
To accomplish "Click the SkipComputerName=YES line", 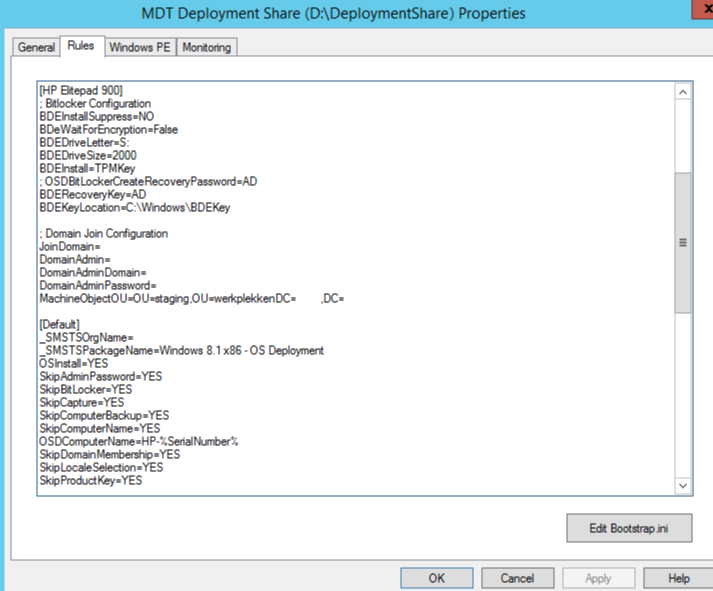I will click(100, 428).
